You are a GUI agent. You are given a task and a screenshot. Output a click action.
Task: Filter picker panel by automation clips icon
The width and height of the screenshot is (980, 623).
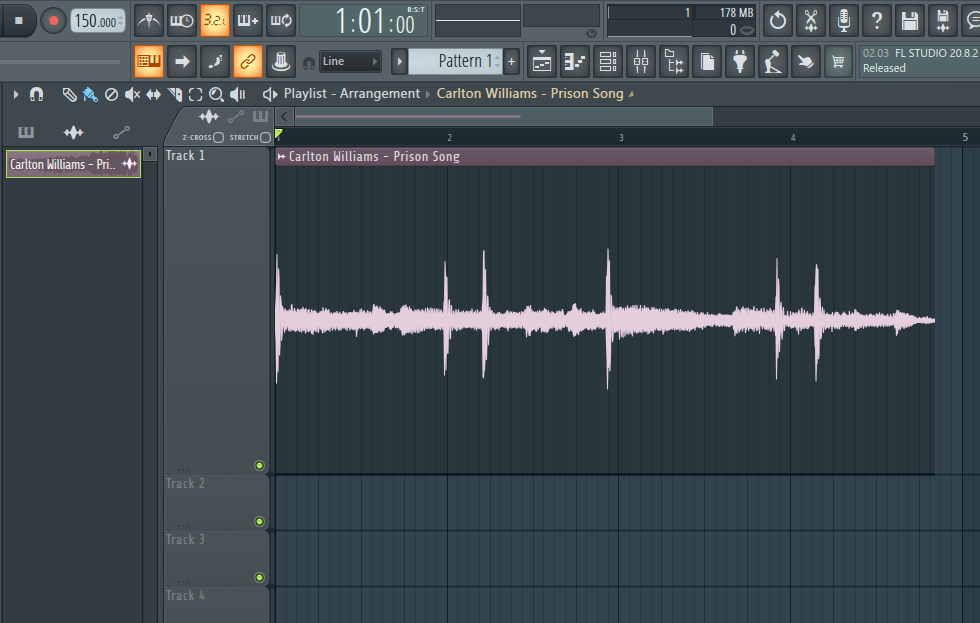point(121,132)
